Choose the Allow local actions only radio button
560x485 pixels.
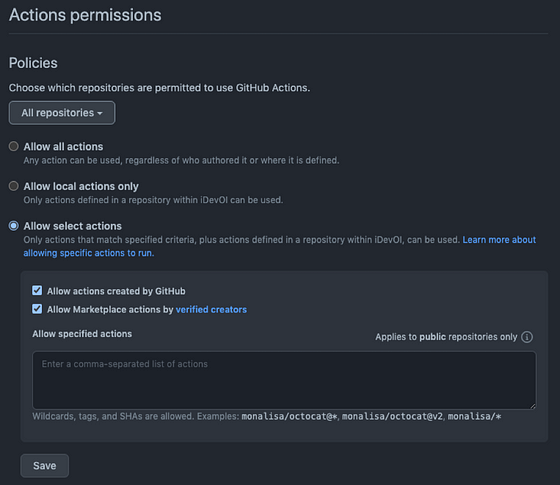(14, 186)
